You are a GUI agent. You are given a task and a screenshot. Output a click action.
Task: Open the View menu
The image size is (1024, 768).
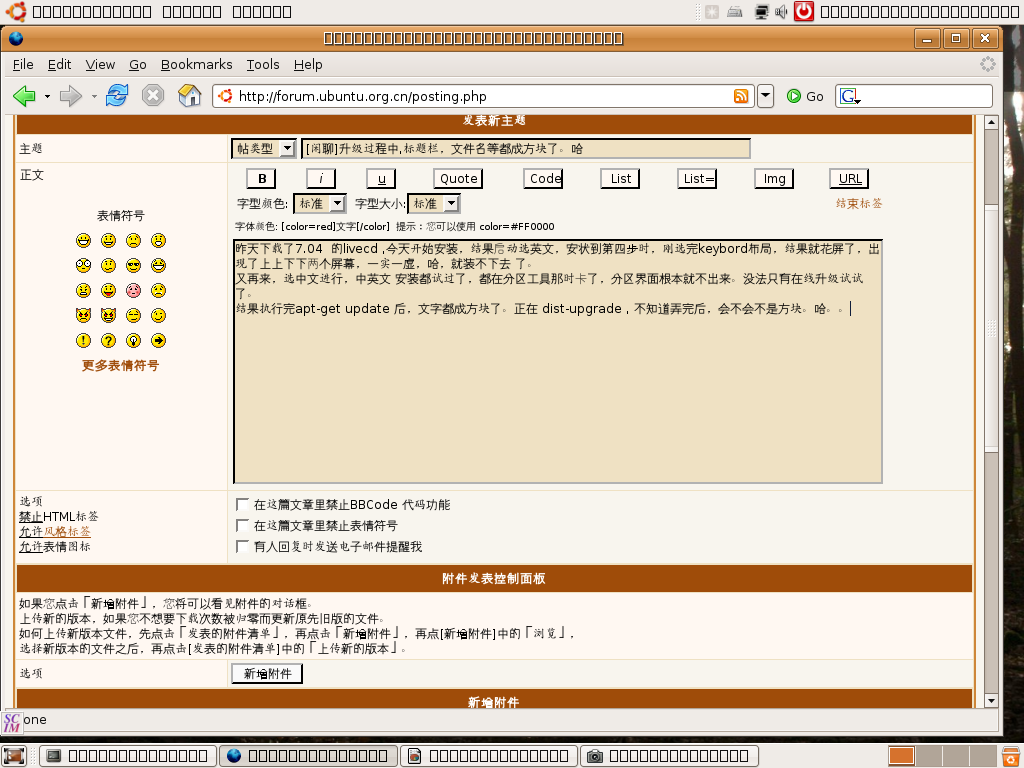[x=100, y=65]
